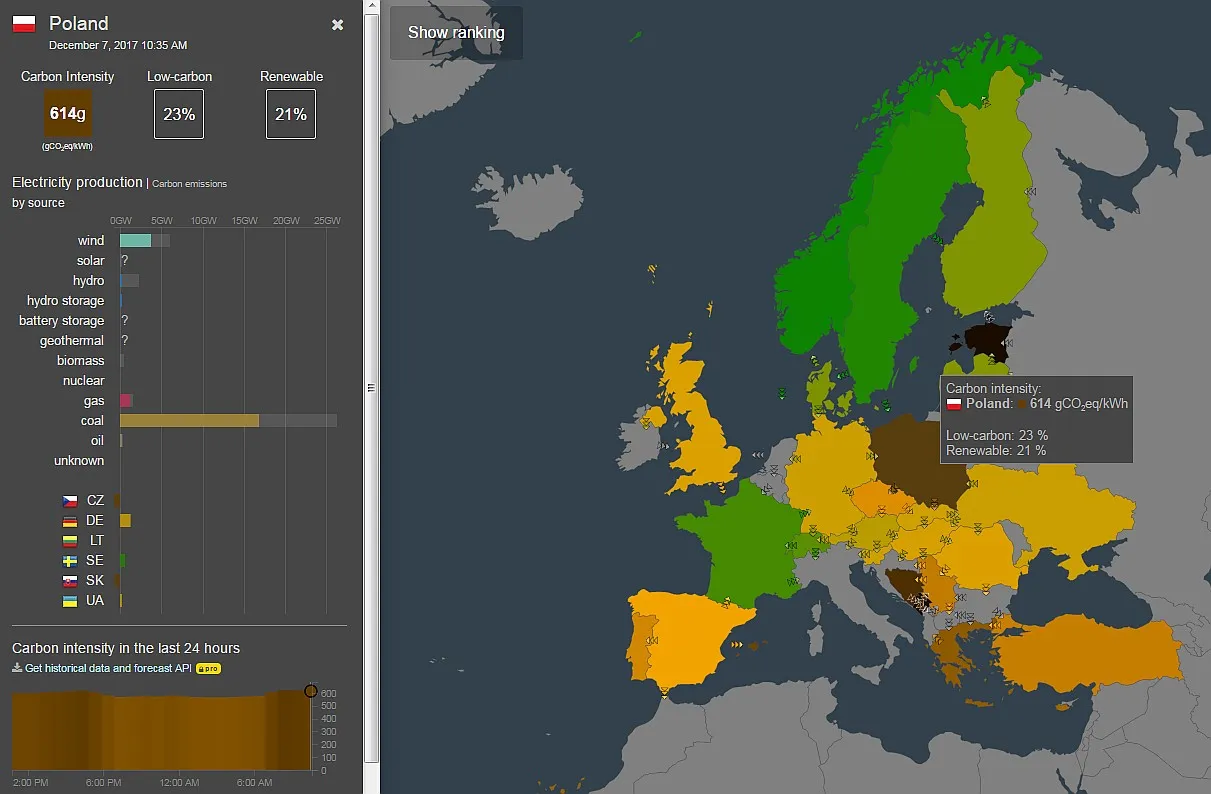This screenshot has height=794, width=1211.
Task: Click the DE flag icon in the exchange list
Action: (x=69, y=520)
